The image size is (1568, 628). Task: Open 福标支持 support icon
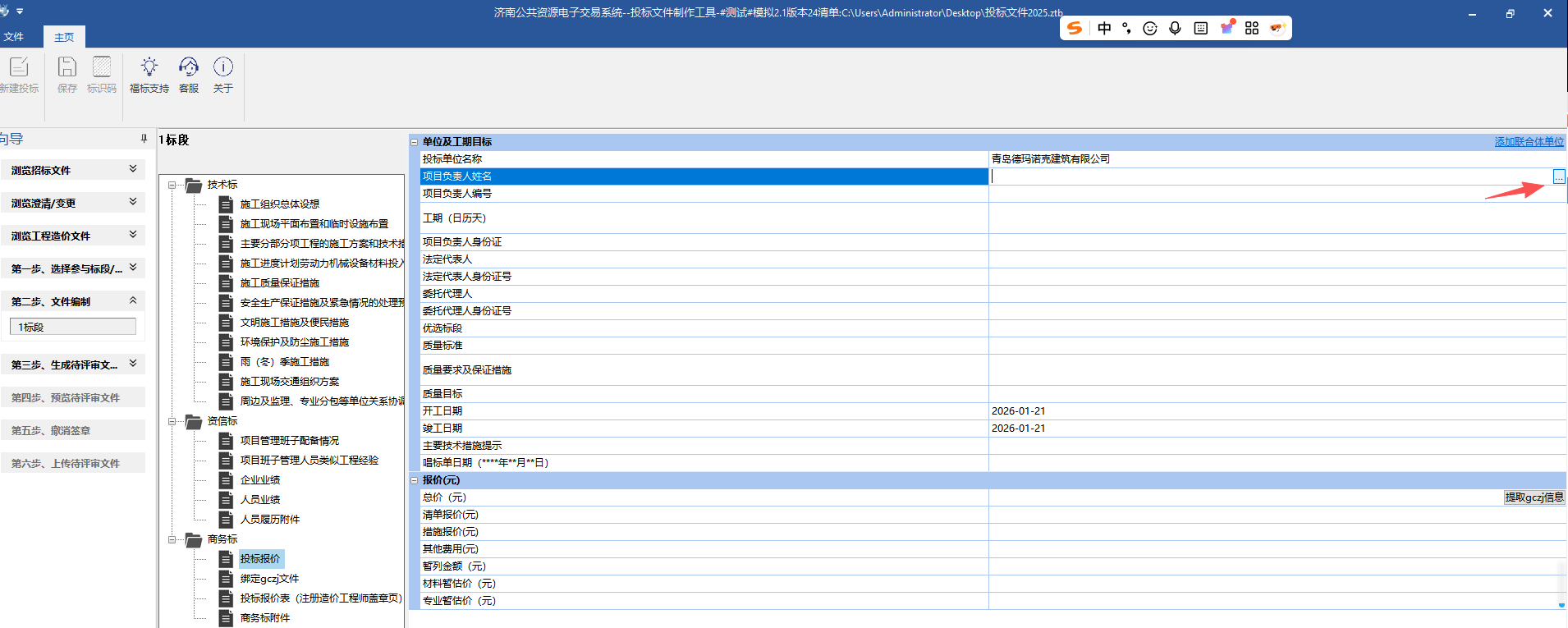coord(149,67)
